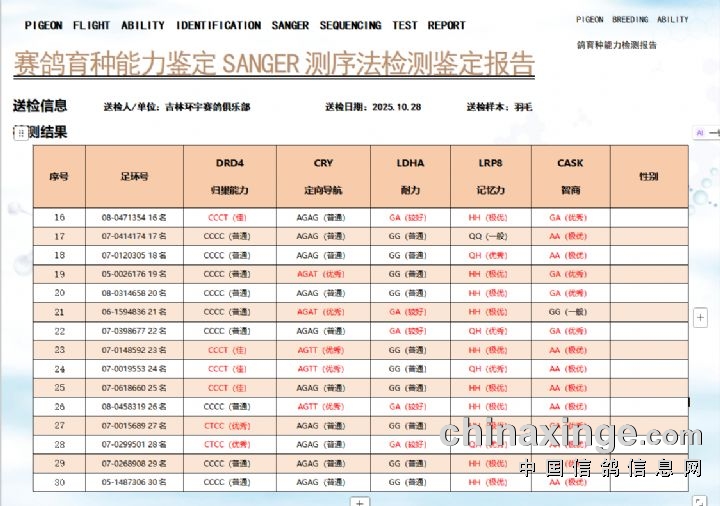Select the DRD4 column header cell
This screenshot has height=506, width=720.
point(229,175)
